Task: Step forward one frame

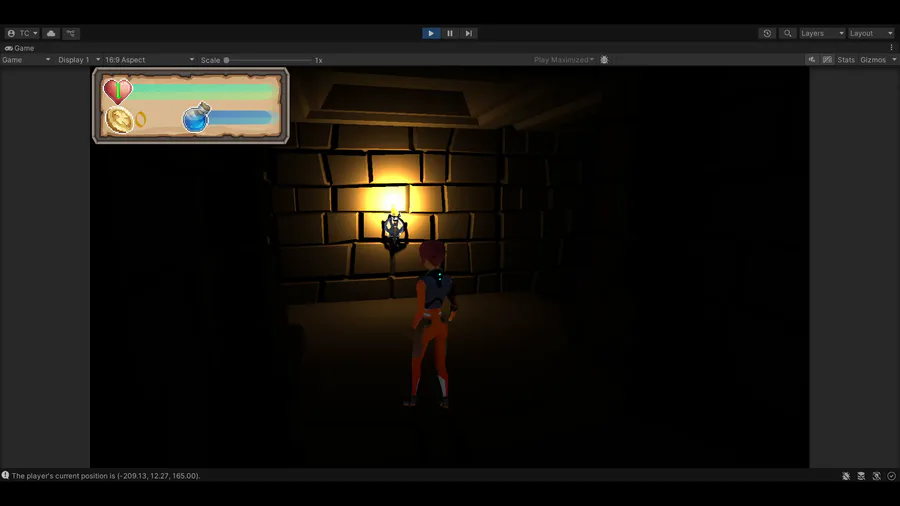Action: [468, 33]
